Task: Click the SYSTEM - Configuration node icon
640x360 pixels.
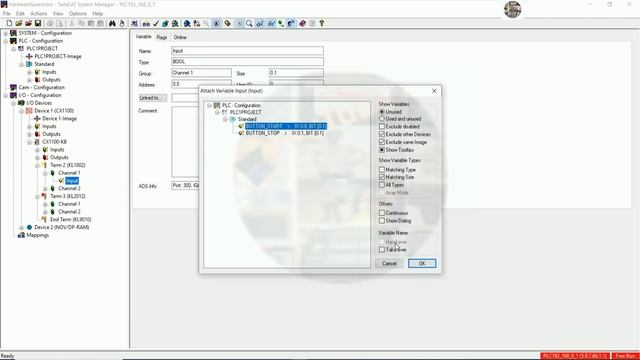Action: pyautogui.click(x=13, y=33)
